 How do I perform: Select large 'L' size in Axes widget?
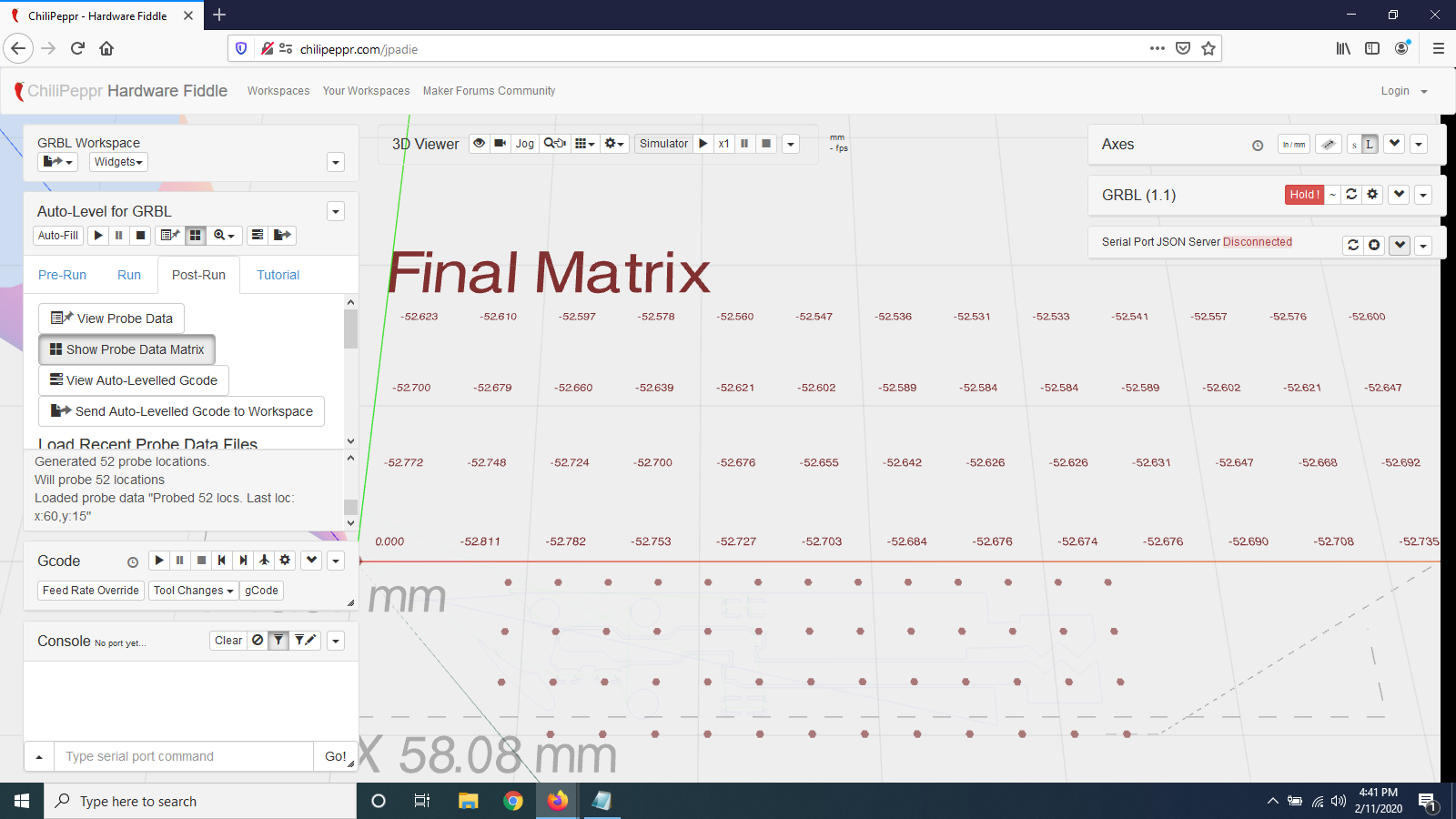pyautogui.click(x=1370, y=144)
